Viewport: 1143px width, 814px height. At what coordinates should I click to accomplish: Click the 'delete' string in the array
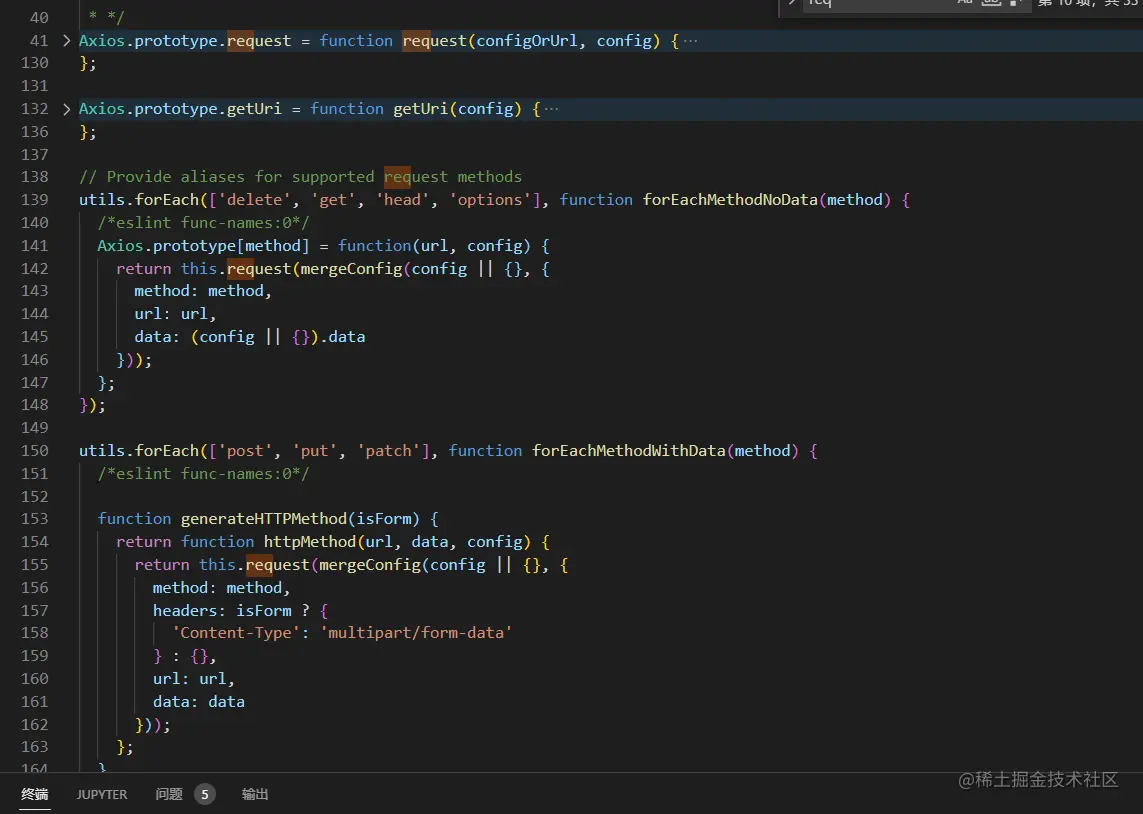pyautogui.click(x=254, y=200)
